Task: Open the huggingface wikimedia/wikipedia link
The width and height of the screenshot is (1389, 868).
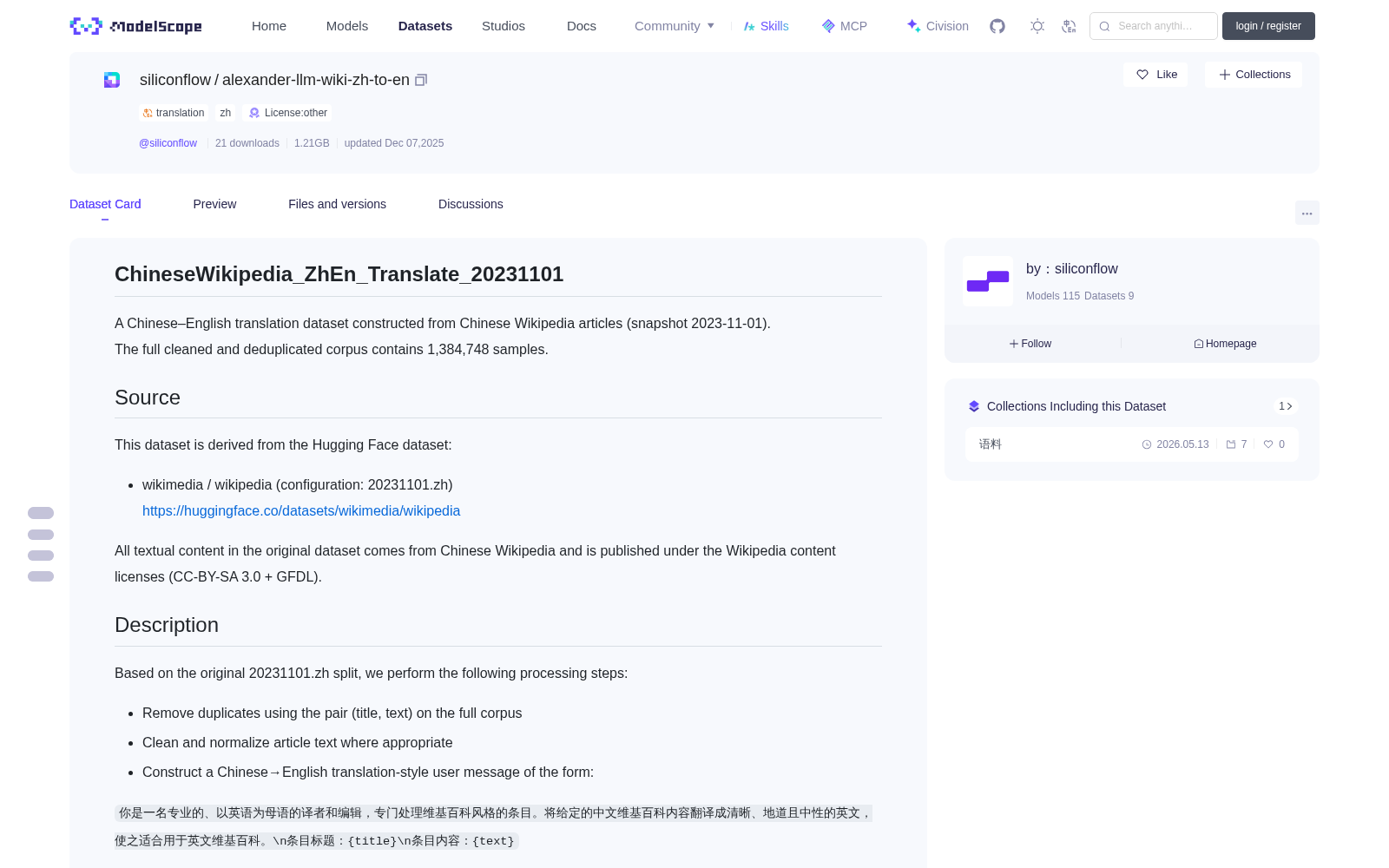Action: pyautogui.click(x=301, y=511)
